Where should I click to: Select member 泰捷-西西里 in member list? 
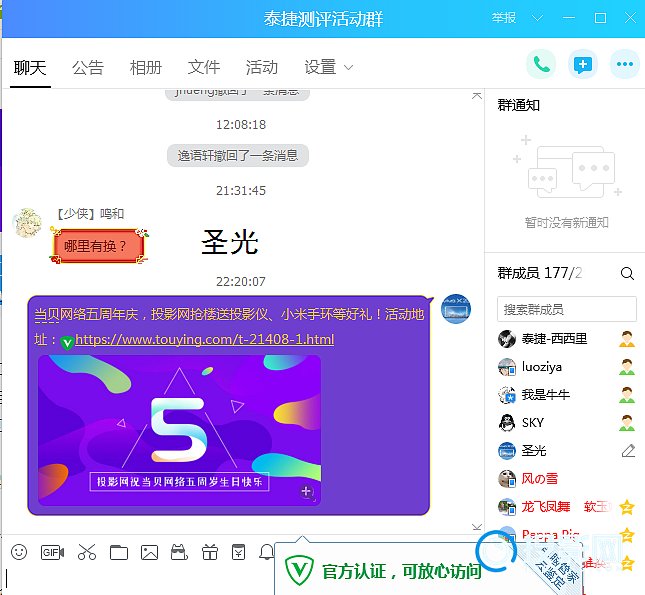click(x=567, y=339)
